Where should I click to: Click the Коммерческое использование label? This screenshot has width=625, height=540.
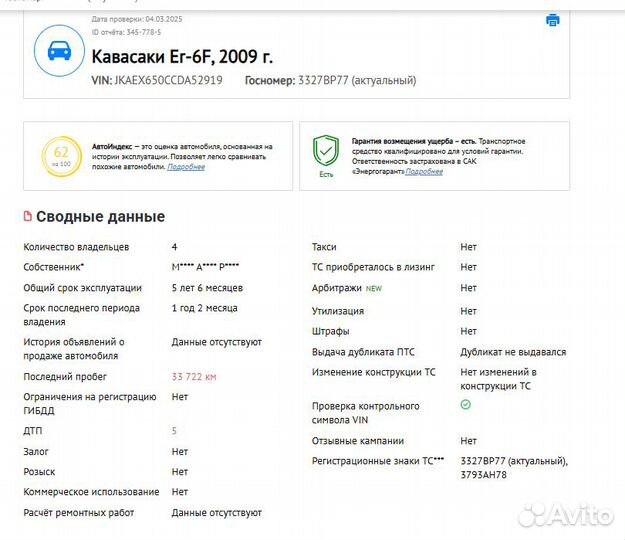pos(91,492)
